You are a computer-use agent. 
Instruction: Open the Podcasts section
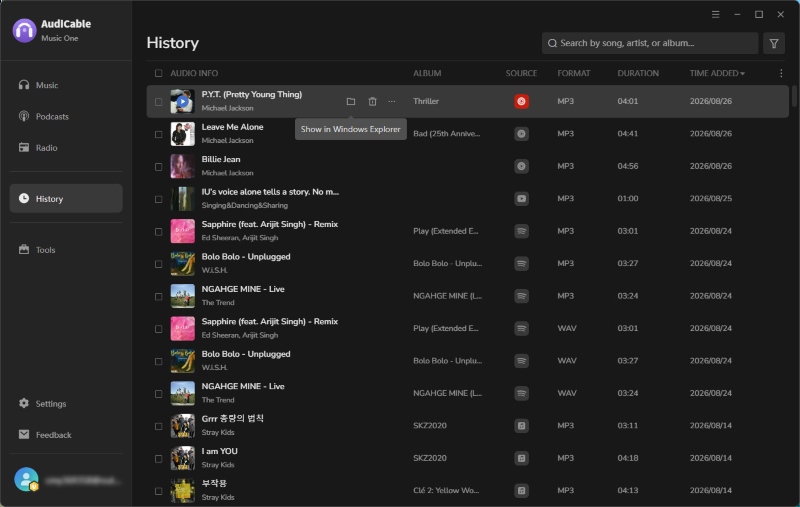(x=66, y=116)
